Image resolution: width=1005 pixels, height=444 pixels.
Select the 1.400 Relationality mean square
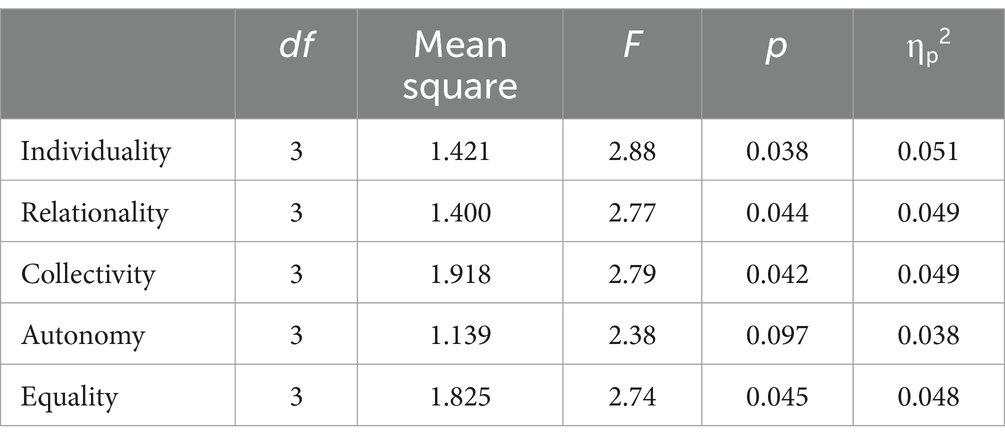click(460, 213)
